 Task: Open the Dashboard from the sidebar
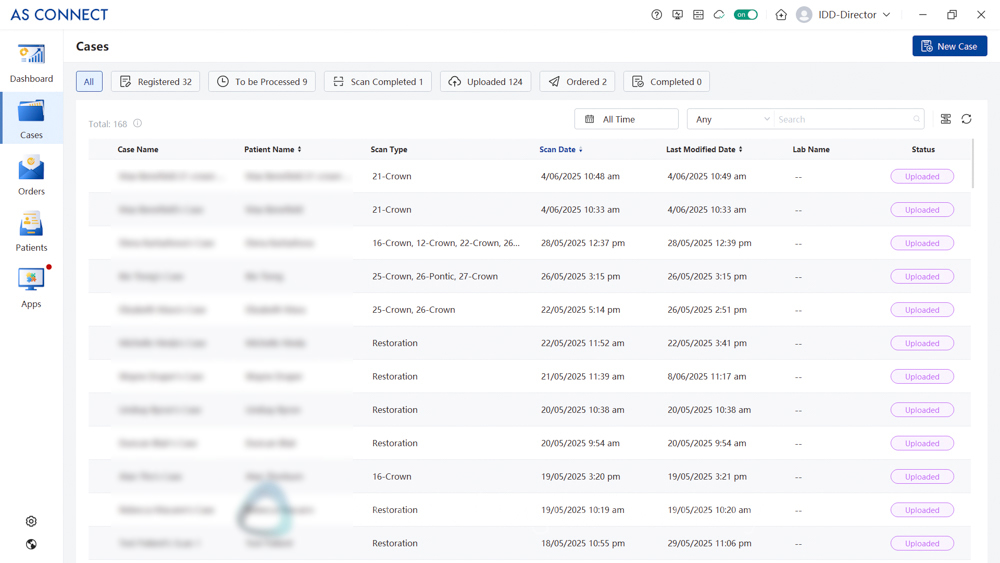tap(31, 63)
